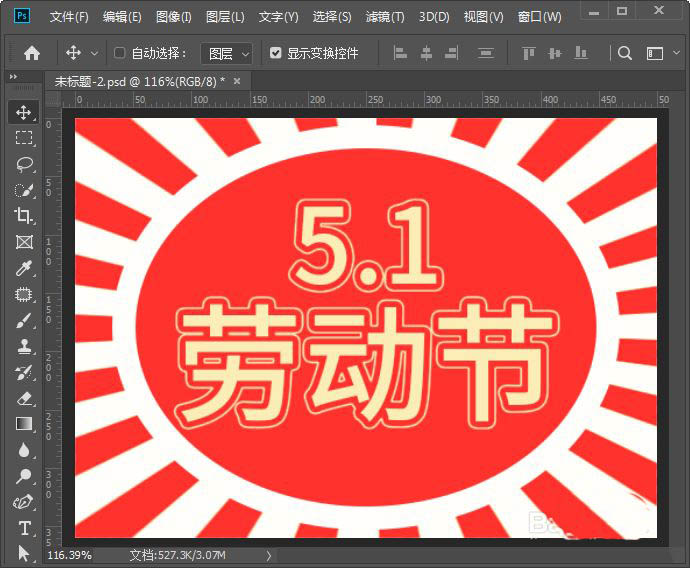Click the distribute vertically icon
This screenshot has height=568, width=690.
point(486,53)
